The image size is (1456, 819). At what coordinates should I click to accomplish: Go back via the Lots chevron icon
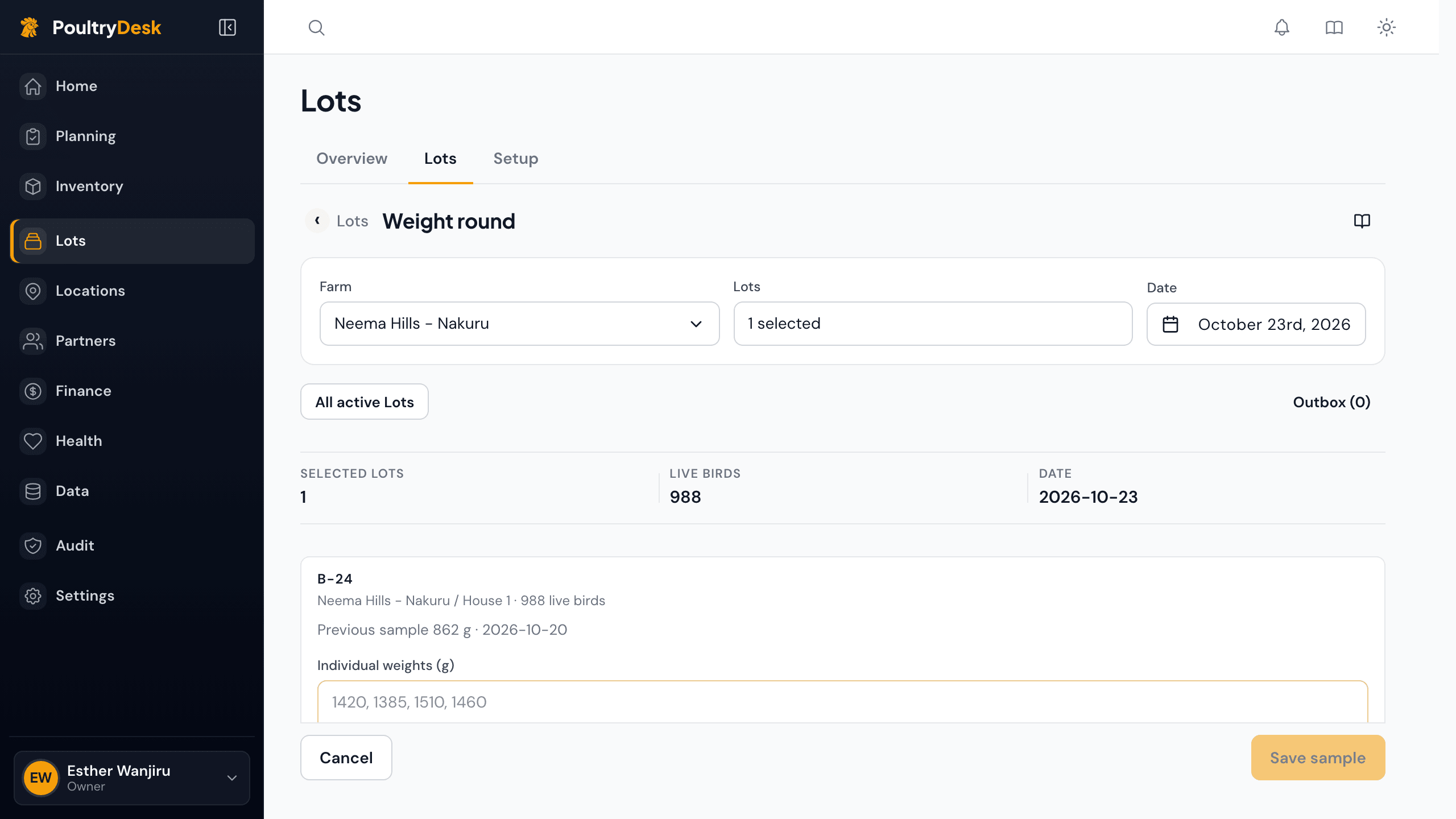(317, 221)
